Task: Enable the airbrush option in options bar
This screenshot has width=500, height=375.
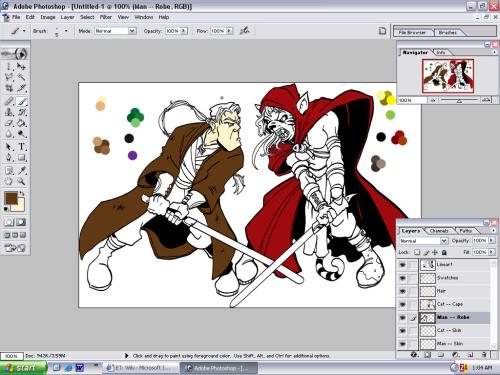Action: click(245, 31)
